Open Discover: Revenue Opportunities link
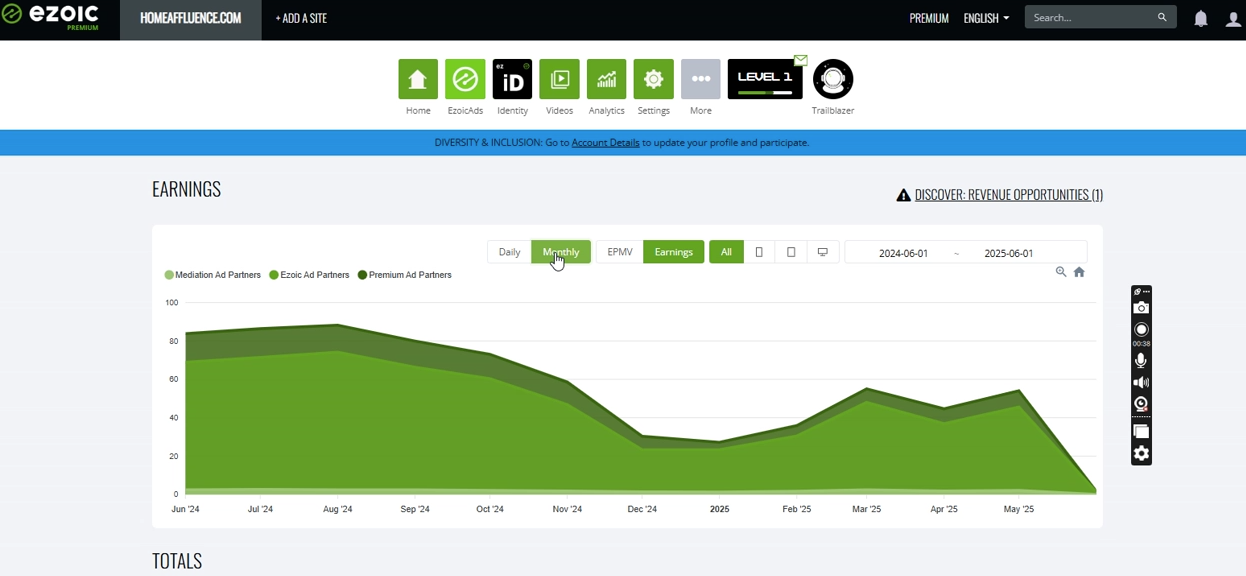The width and height of the screenshot is (1246, 576). 1009,195
